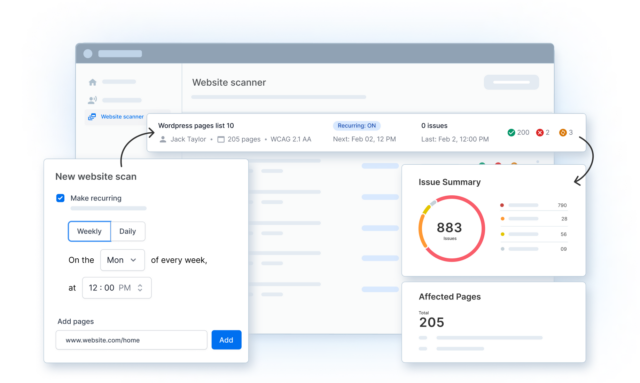Click the Website scanner page title
The height and width of the screenshot is (383, 640).
tap(229, 82)
